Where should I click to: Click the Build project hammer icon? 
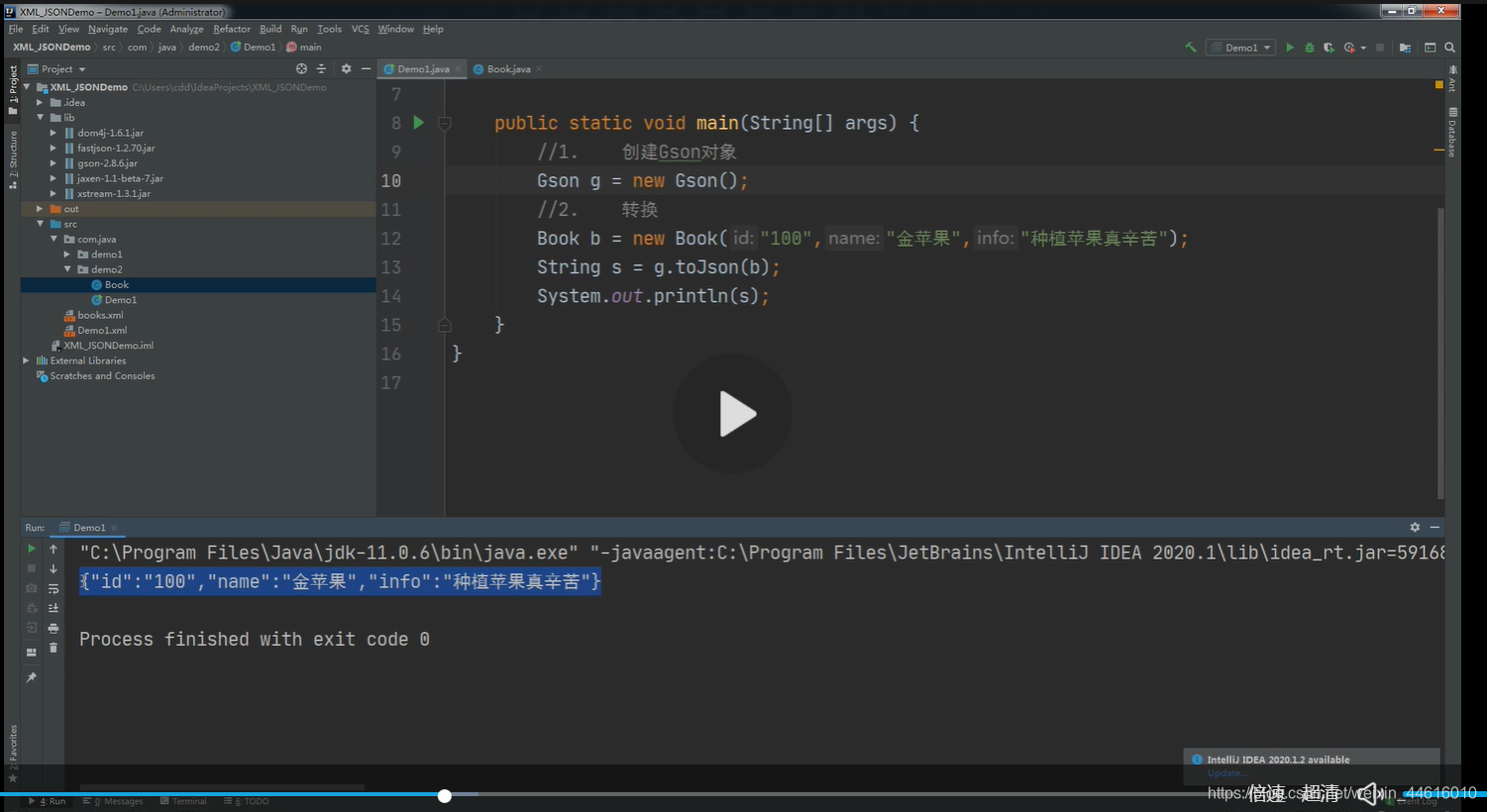(1190, 48)
